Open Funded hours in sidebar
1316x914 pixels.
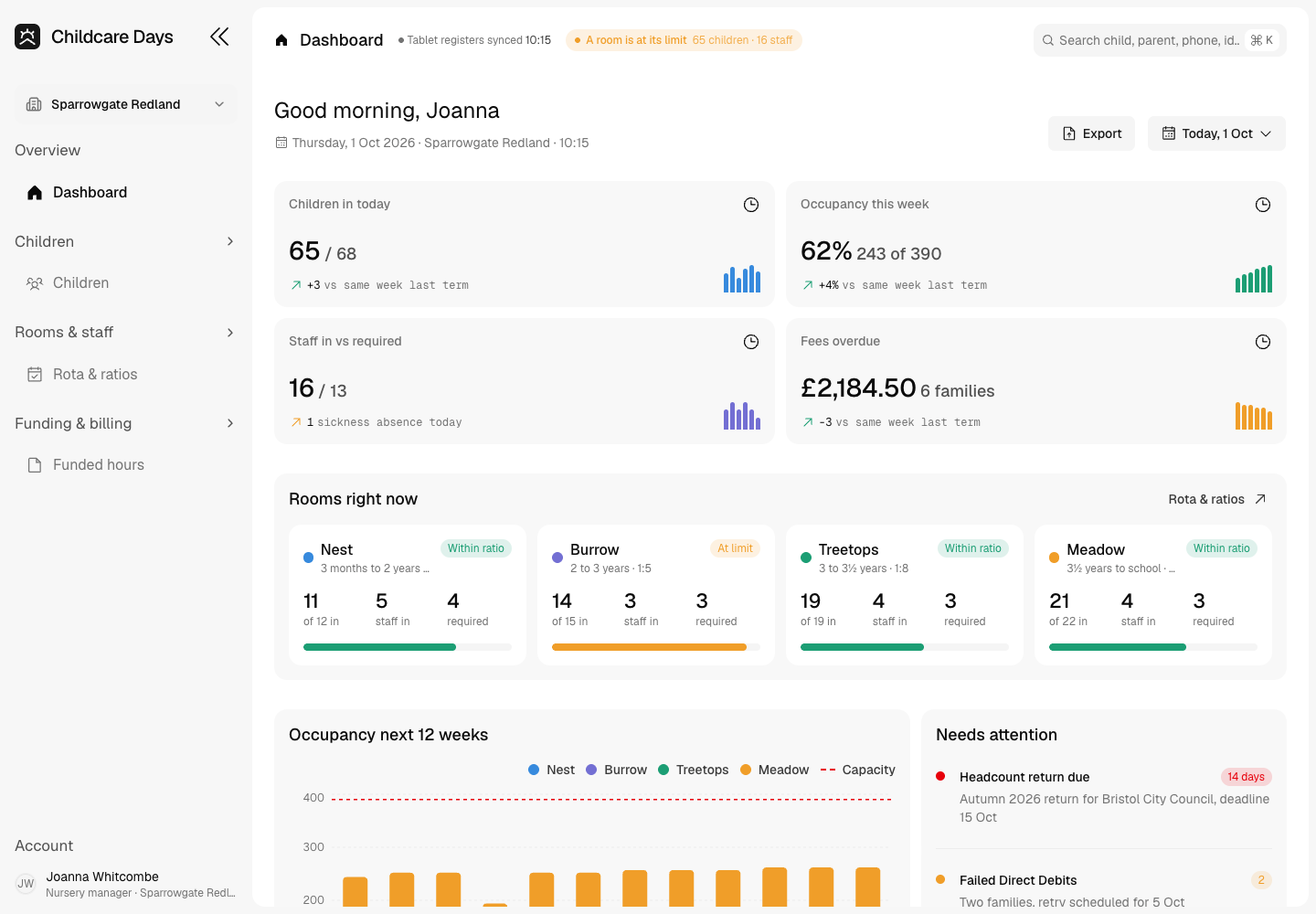tap(126, 465)
